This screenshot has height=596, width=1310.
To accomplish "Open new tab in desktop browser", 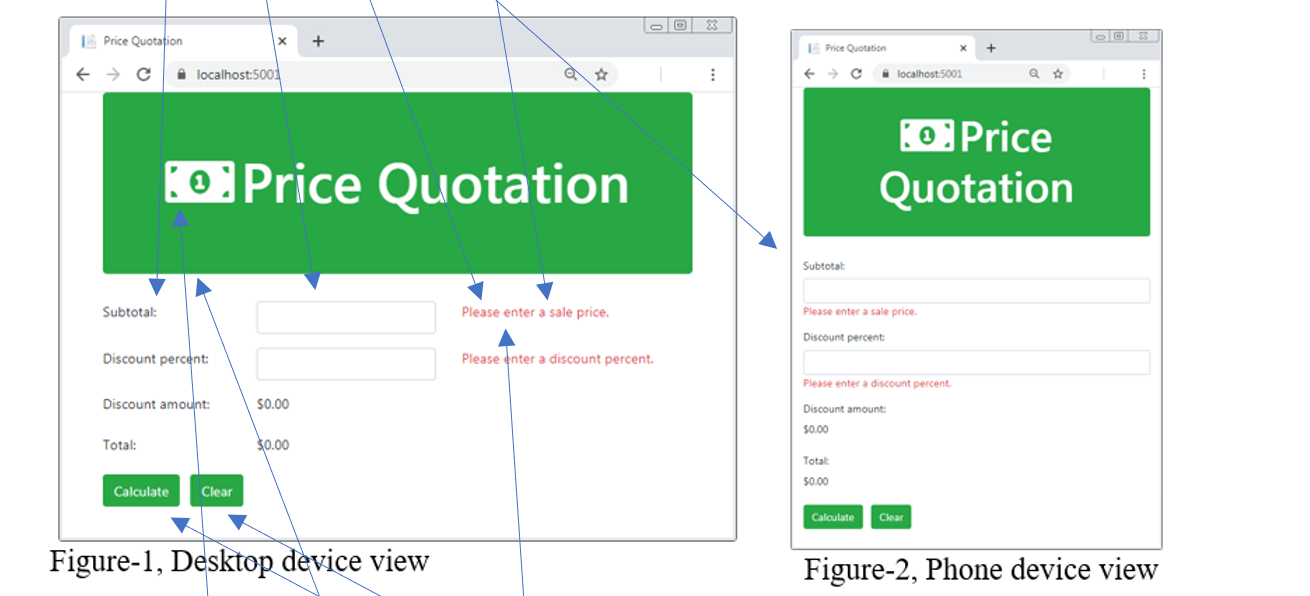I will (318, 41).
